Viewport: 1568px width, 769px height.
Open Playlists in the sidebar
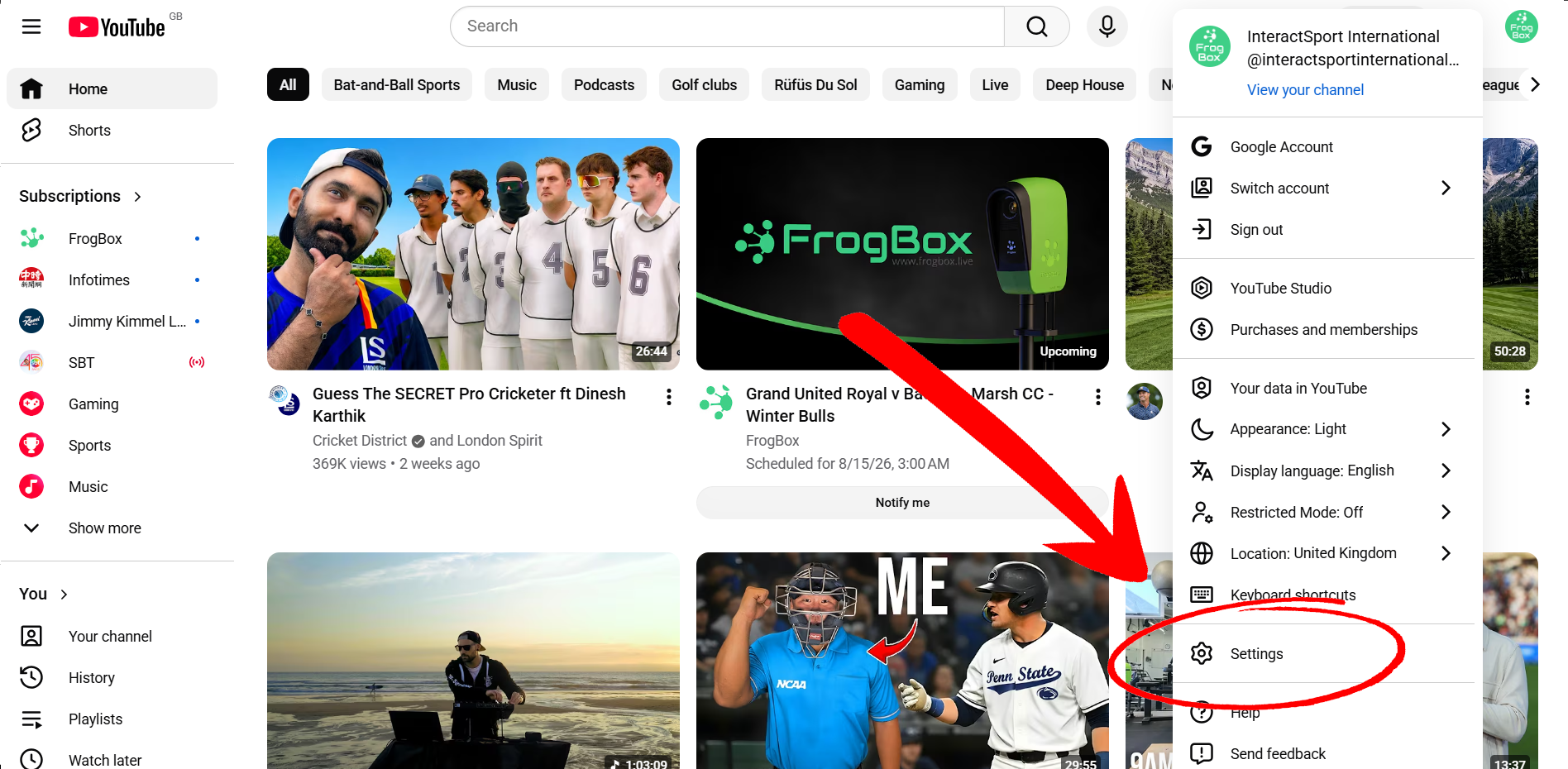tap(112, 719)
